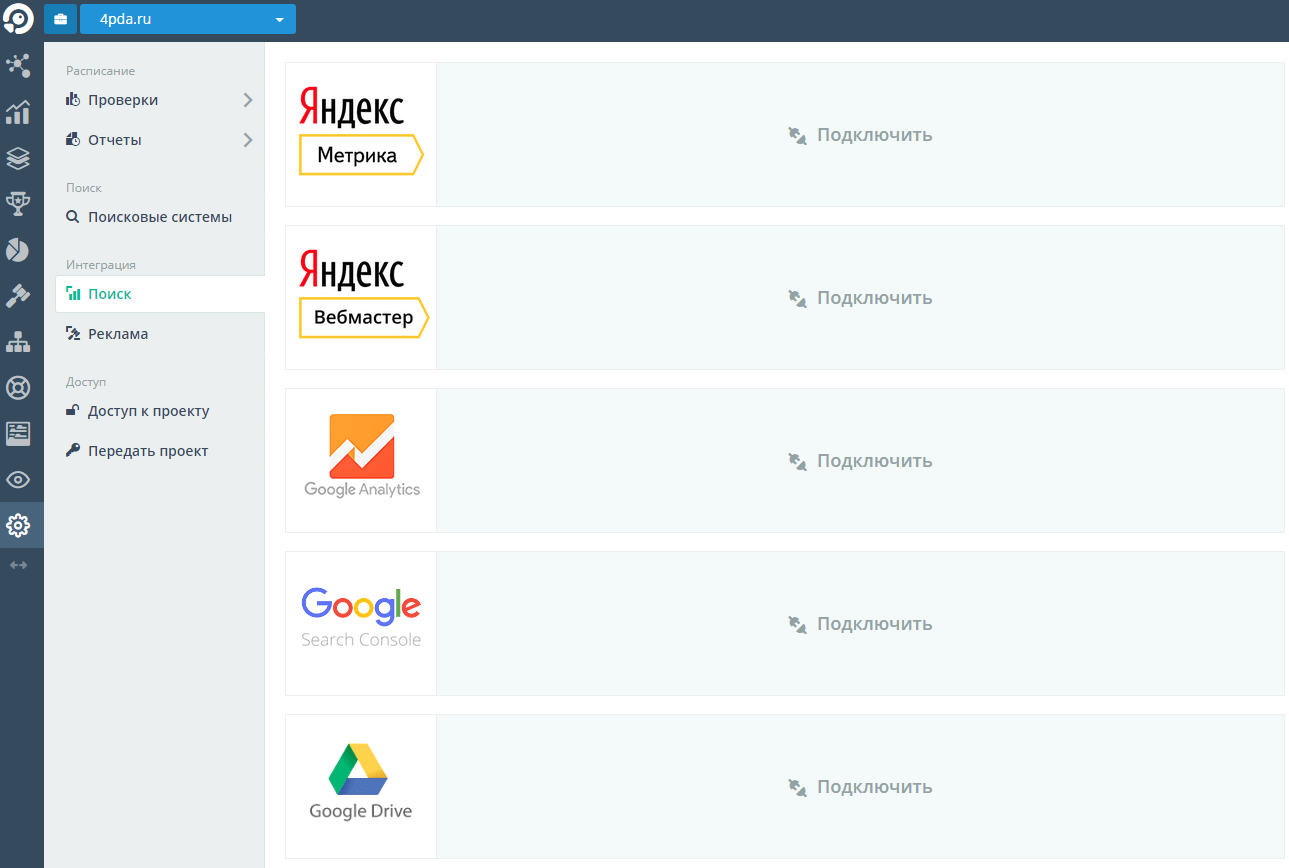Open the growth chart sidebar icon
The height and width of the screenshot is (868, 1289).
click(x=18, y=112)
